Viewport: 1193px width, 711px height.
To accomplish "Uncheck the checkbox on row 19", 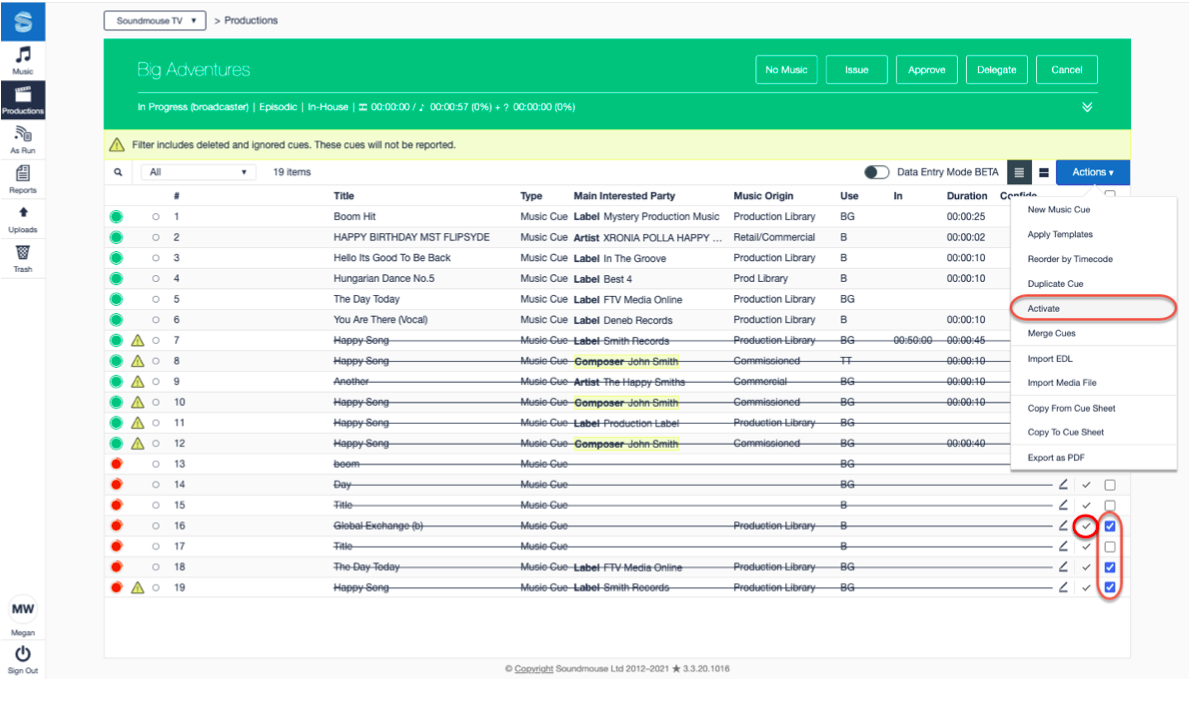I will pyautogui.click(x=1110, y=587).
